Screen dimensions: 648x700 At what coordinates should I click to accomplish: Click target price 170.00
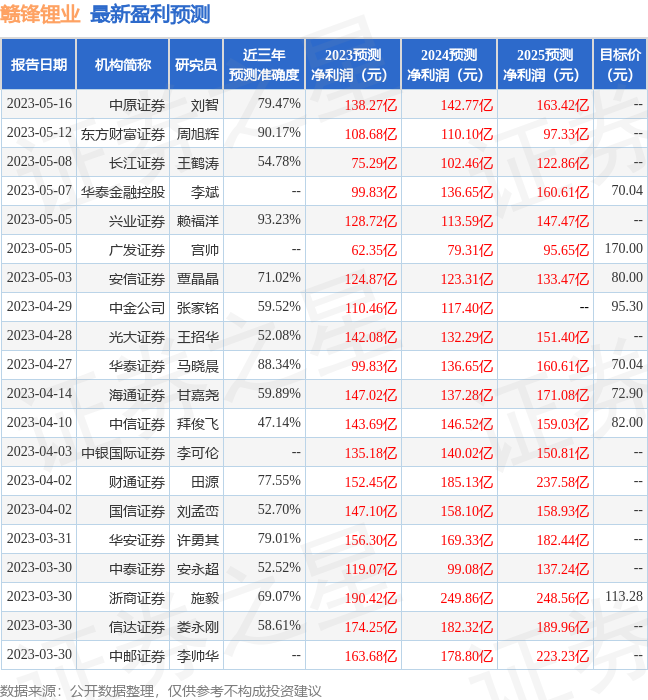tap(623, 249)
